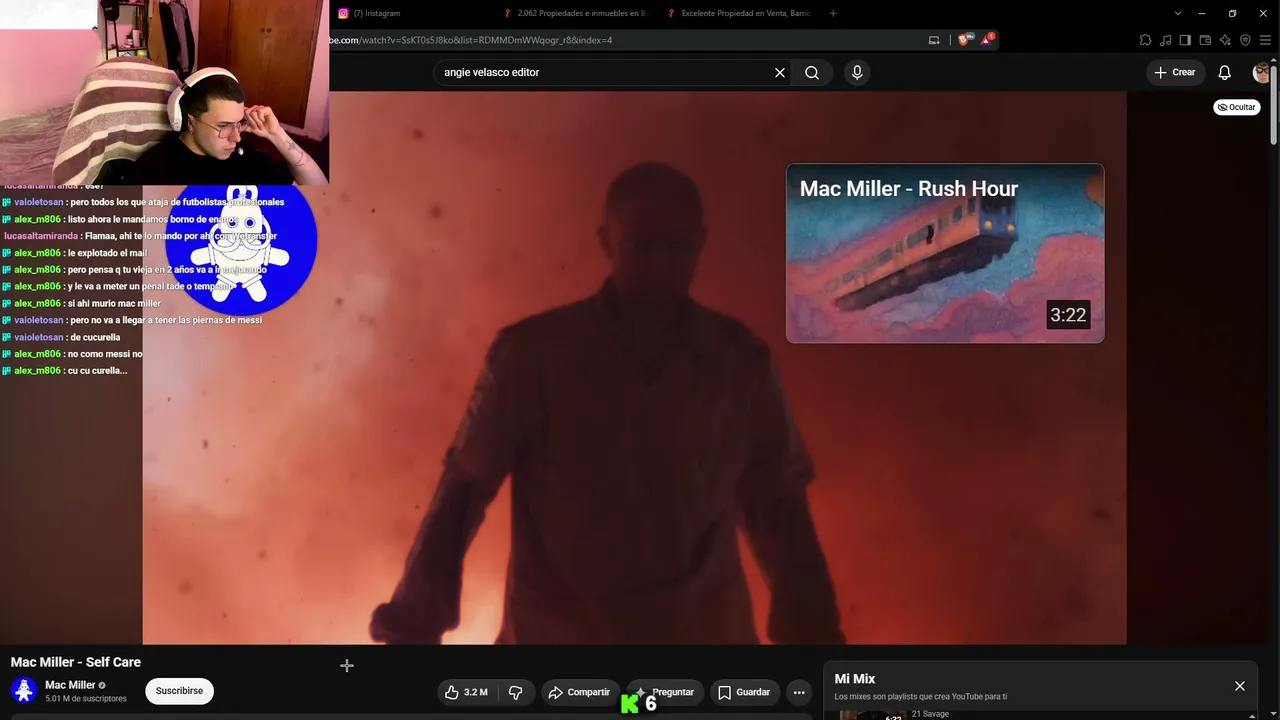The width and height of the screenshot is (1280, 720).
Task: Open the Brave Rewards triangle icon
Action: [988, 40]
